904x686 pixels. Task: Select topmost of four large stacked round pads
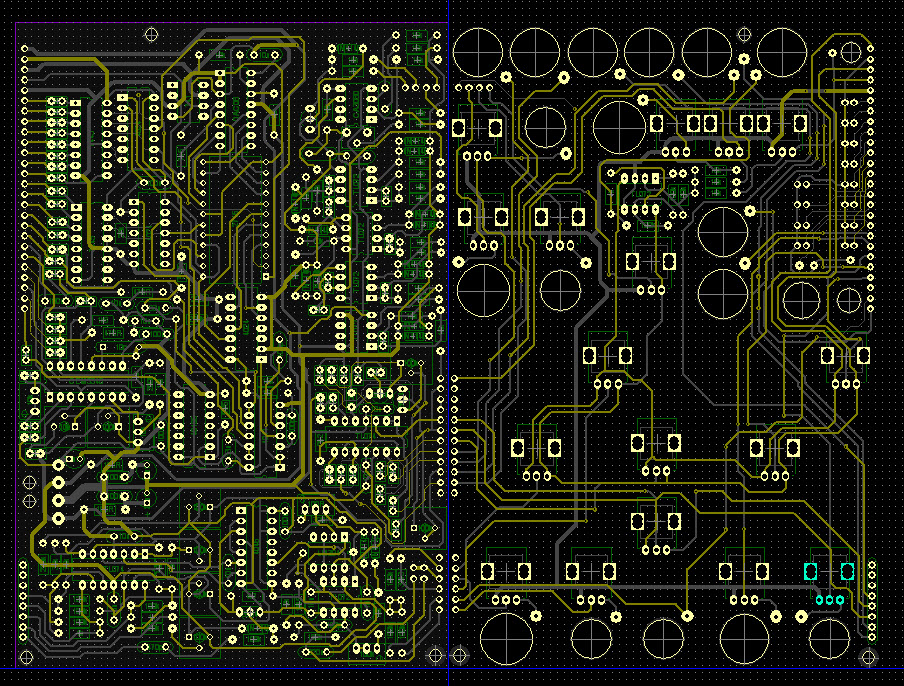tap(58, 463)
